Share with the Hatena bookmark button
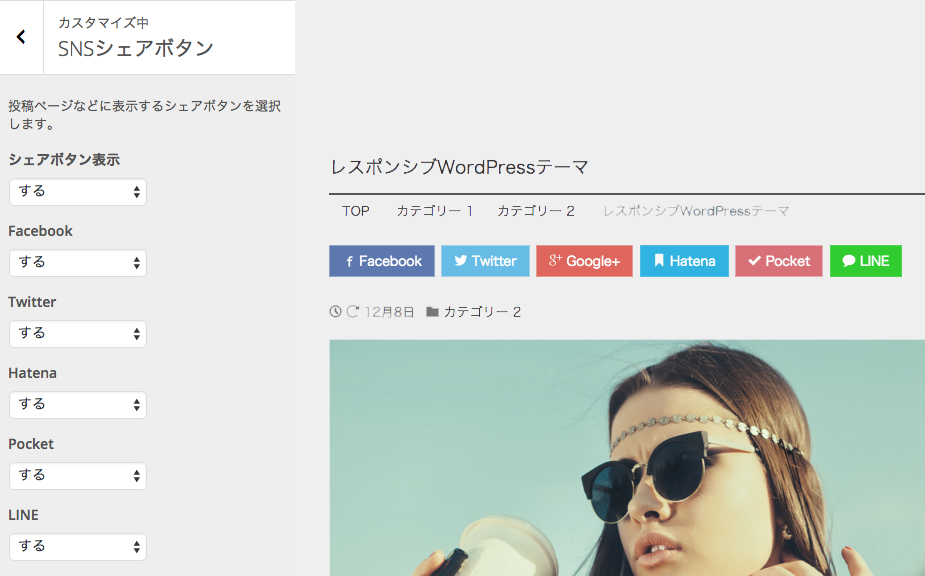 click(x=684, y=261)
